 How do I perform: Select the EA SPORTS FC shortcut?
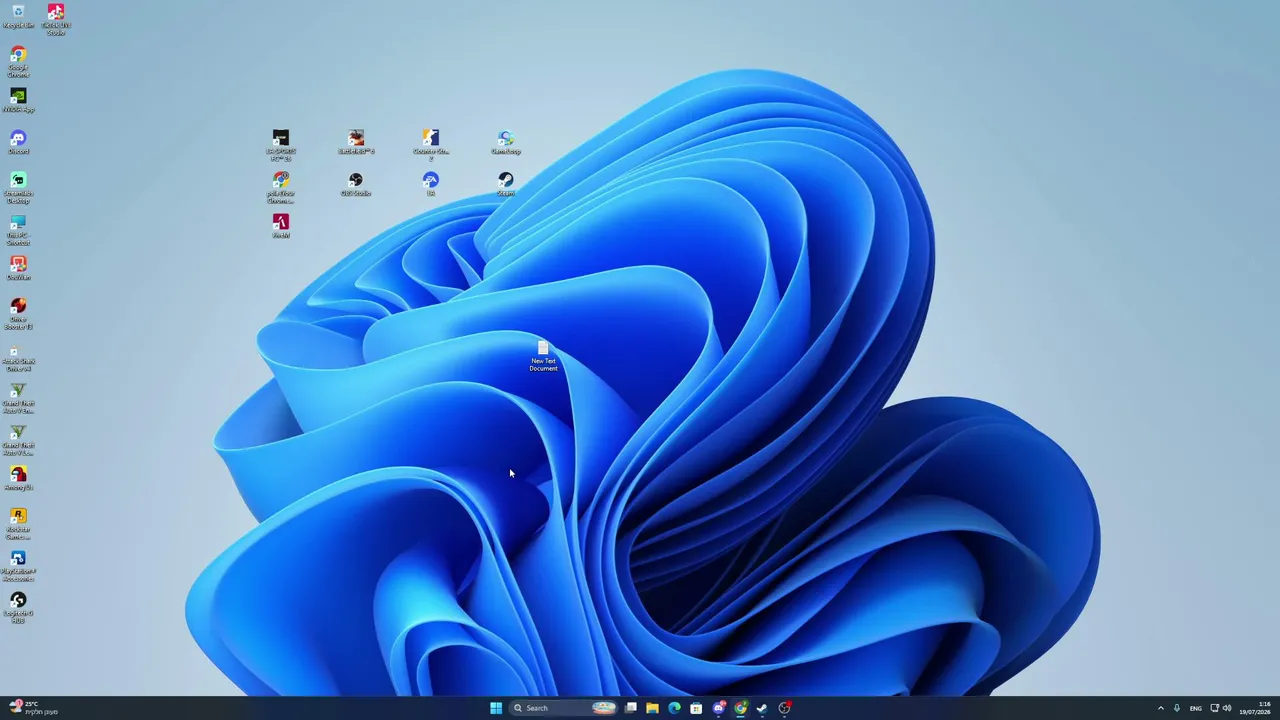click(x=281, y=144)
